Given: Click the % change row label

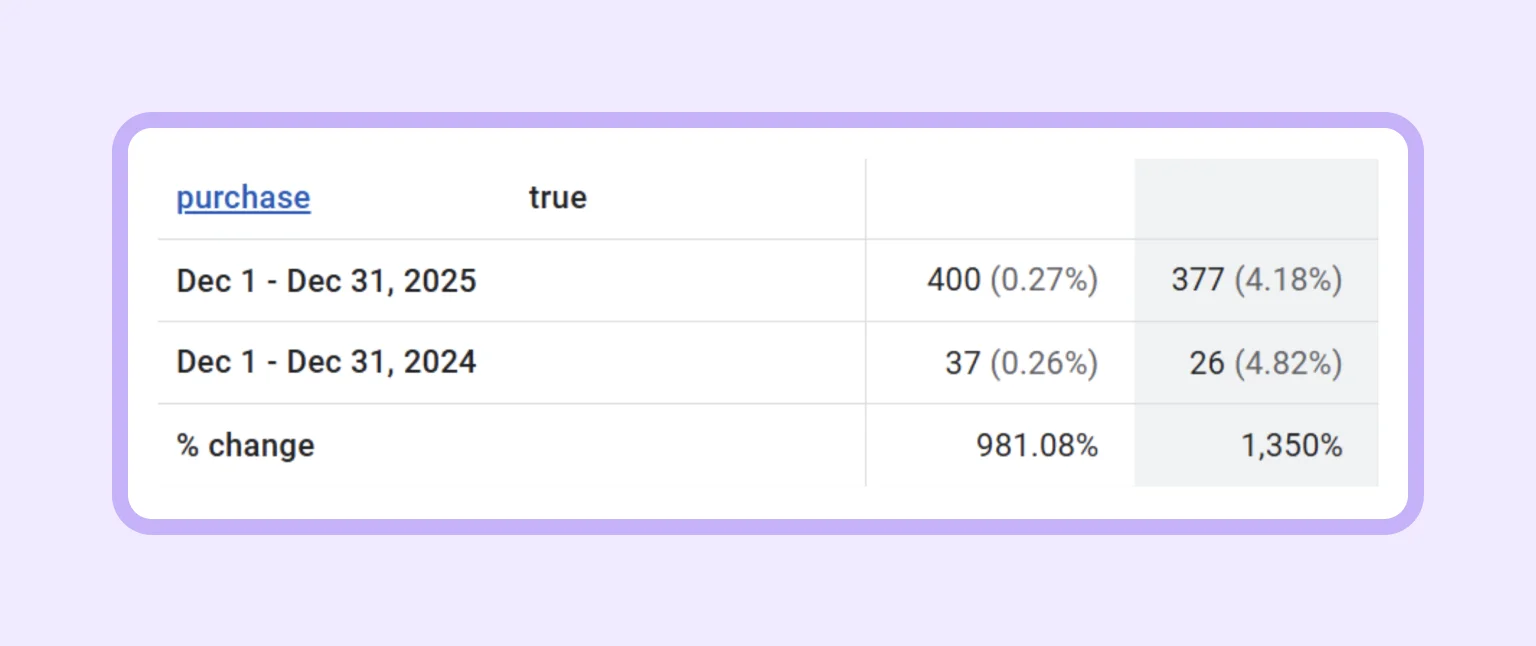Looking at the screenshot, I should 244,444.
